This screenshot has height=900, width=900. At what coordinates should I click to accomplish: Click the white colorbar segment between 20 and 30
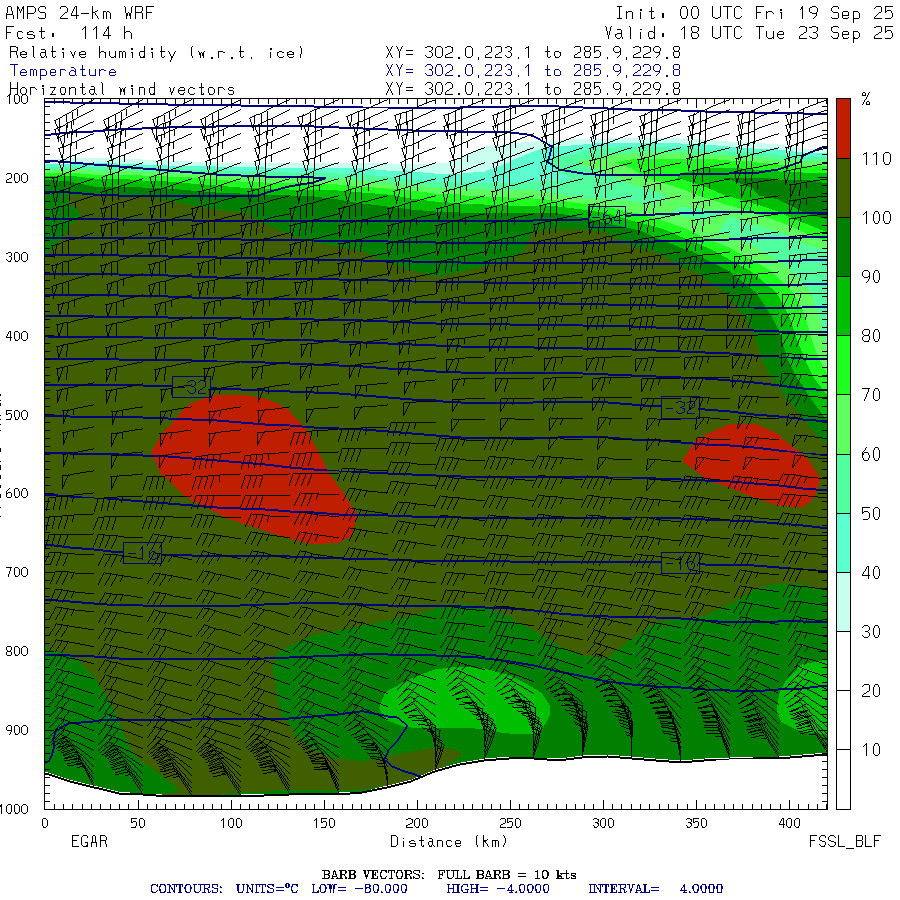coord(843,661)
